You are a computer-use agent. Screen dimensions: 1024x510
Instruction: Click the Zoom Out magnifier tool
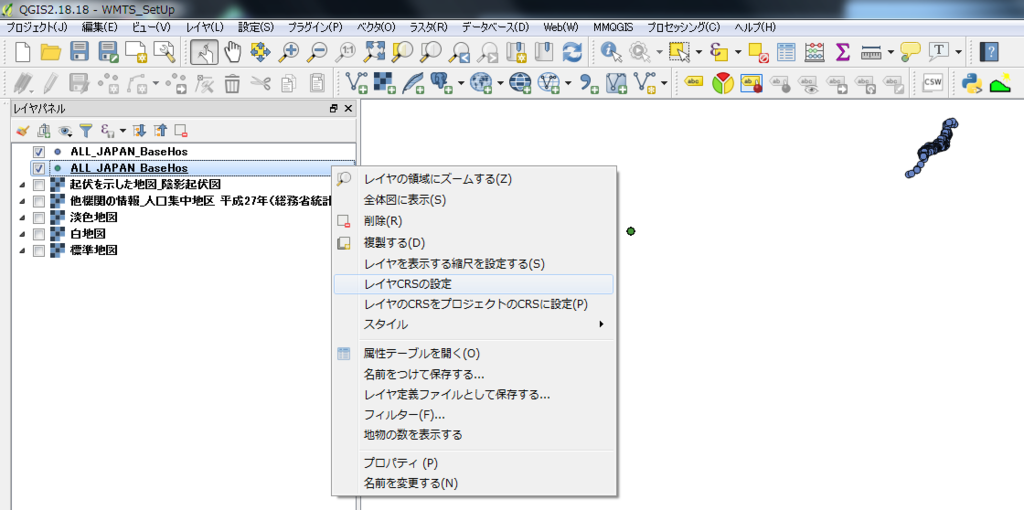click(317, 52)
